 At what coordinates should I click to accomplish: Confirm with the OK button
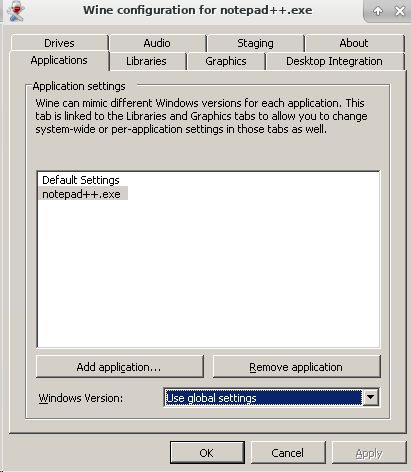tap(207, 452)
